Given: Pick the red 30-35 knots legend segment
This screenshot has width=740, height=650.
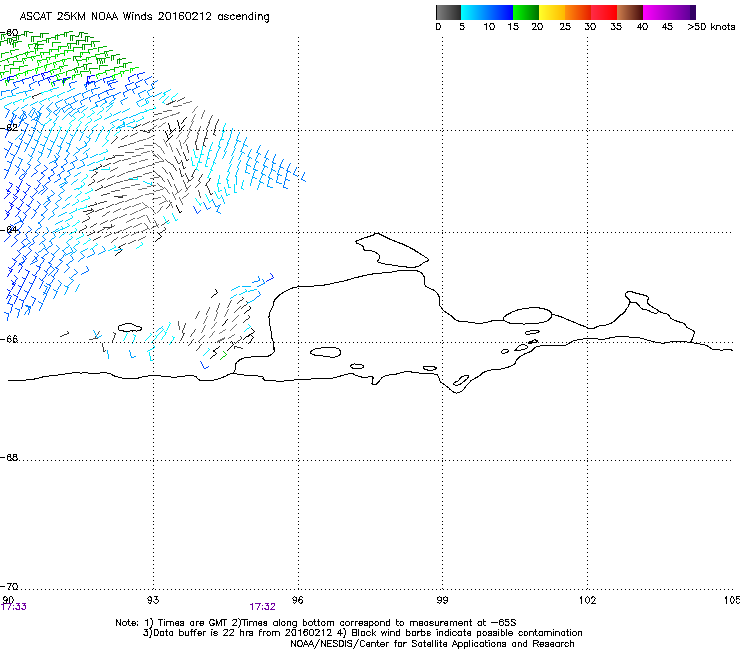Looking at the screenshot, I should click(604, 12).
